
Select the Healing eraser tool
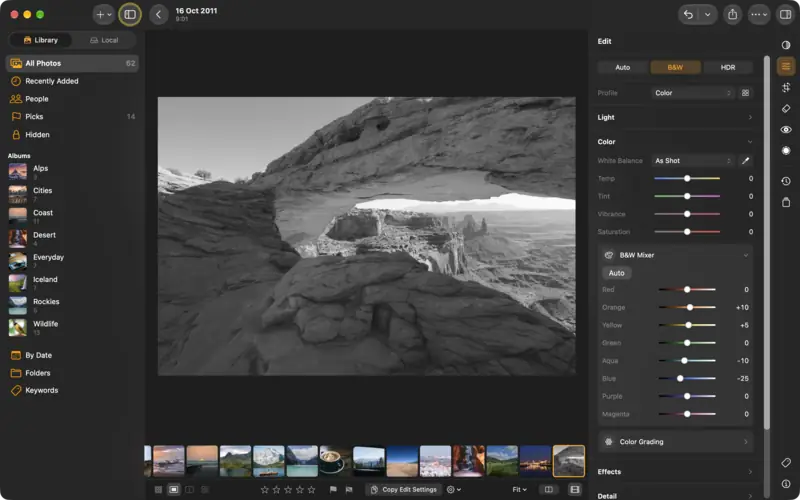(786, 109)
